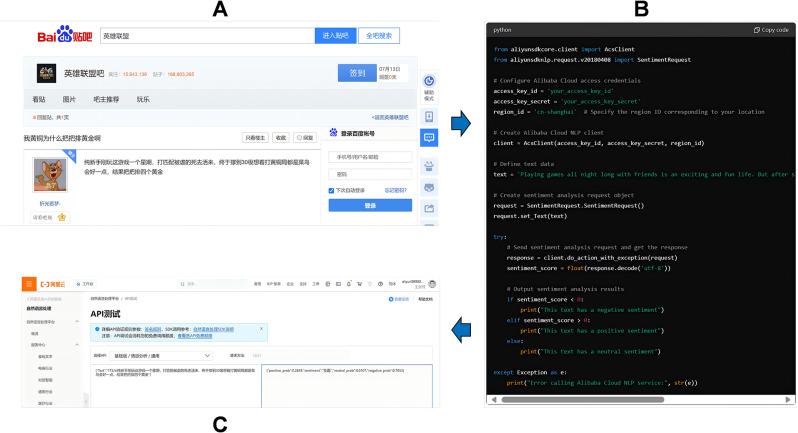Click the blue 签到 sign-in button
The width and height of the screenshot is (798, 433).
coord(357,73)
